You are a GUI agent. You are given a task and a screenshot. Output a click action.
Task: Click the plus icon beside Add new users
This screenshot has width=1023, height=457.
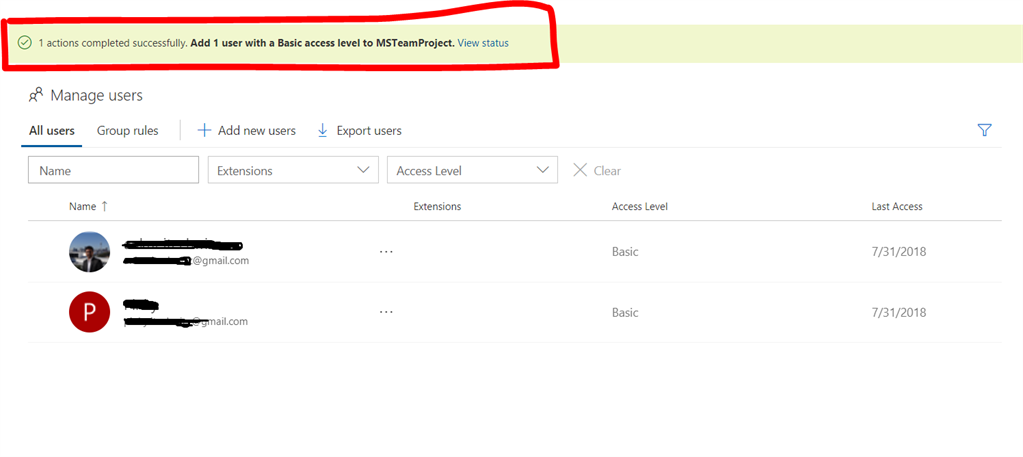click(x=204, y=131)
